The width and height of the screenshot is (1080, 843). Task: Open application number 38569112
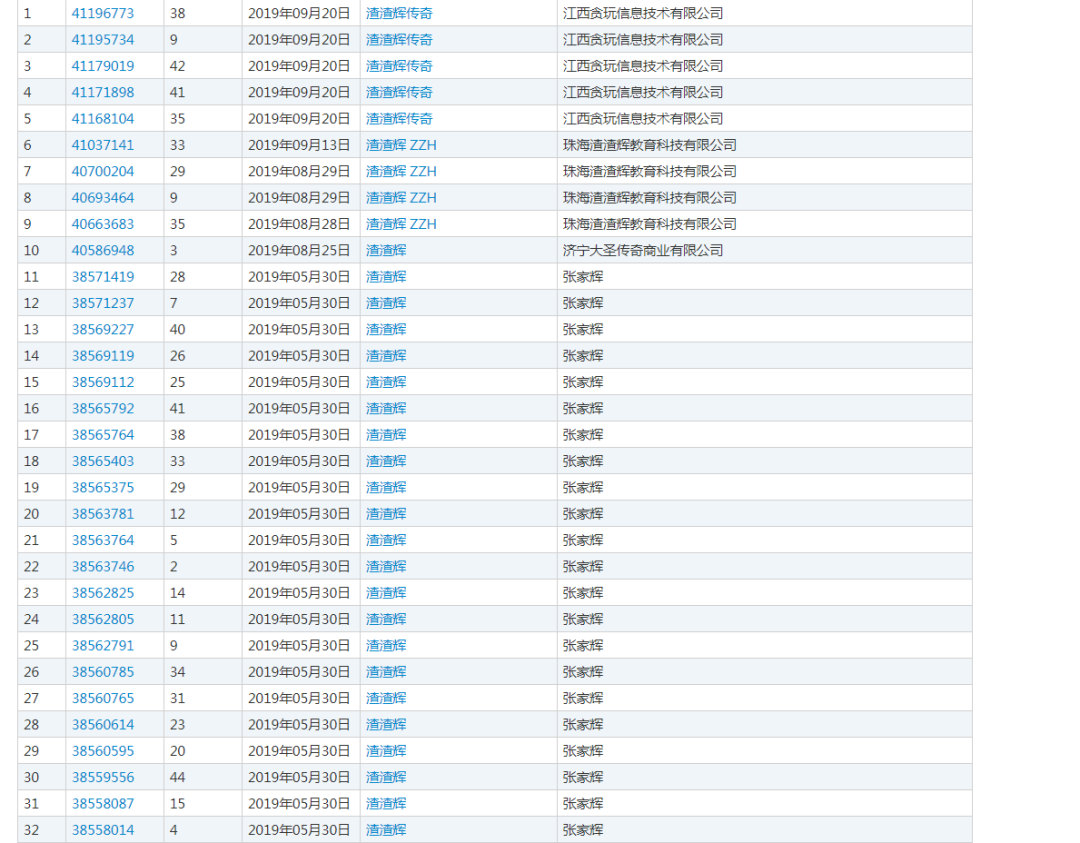103,382
